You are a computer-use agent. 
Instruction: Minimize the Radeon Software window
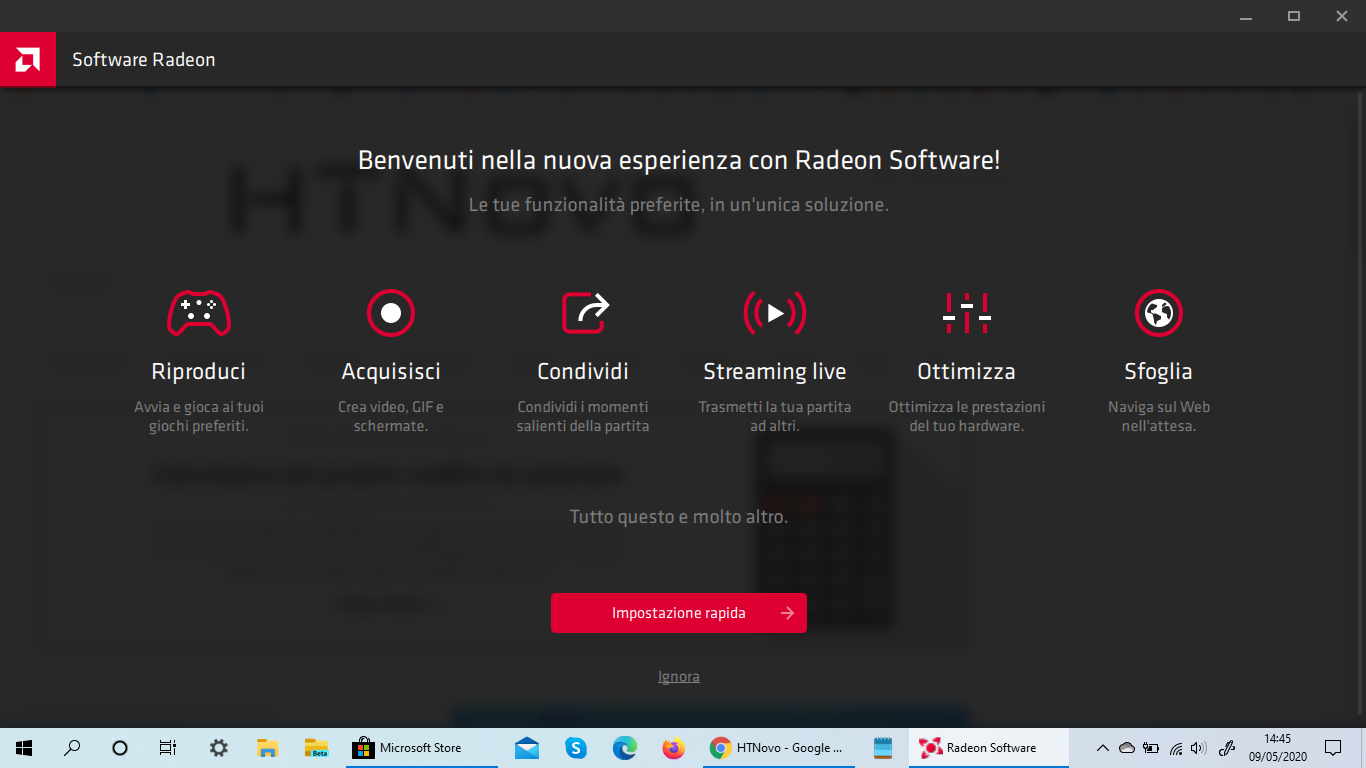click(1246, 16)
